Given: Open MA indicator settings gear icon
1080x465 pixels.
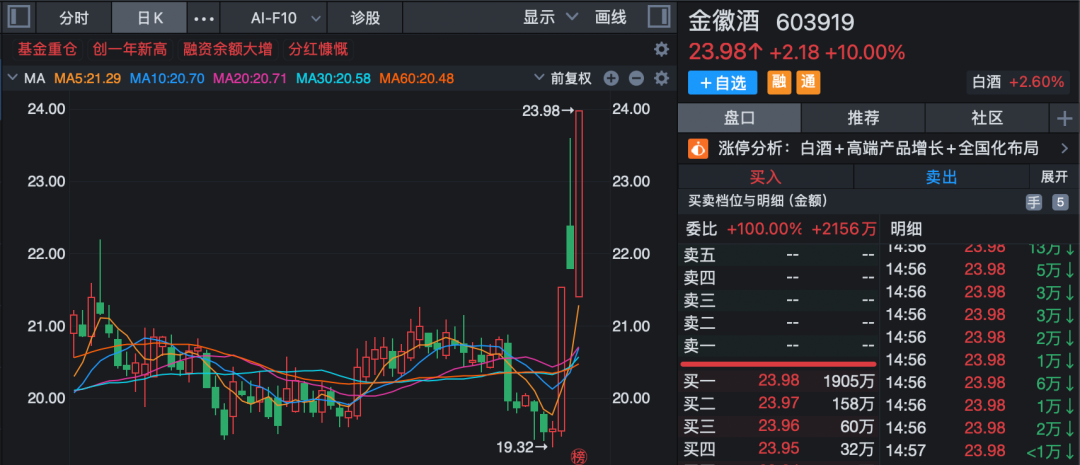Looking at the screenshot, I should (x=661, y=79).
